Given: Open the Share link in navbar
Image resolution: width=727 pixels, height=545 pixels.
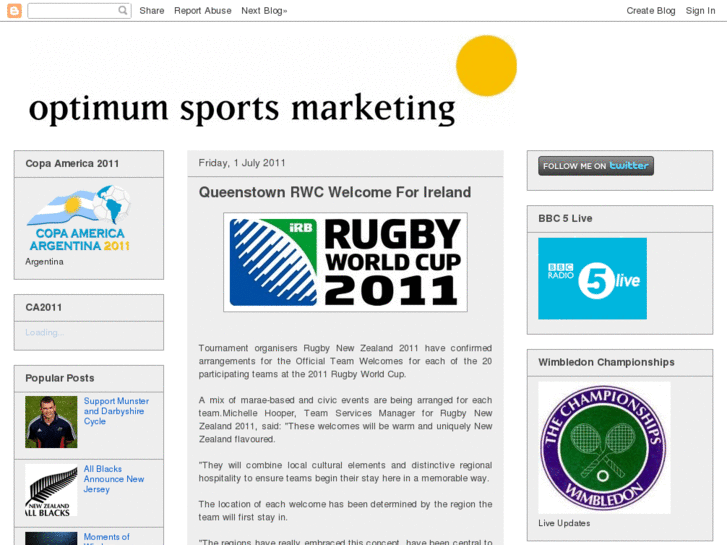Looking at the screenshot, I should (x=152, y=11).
